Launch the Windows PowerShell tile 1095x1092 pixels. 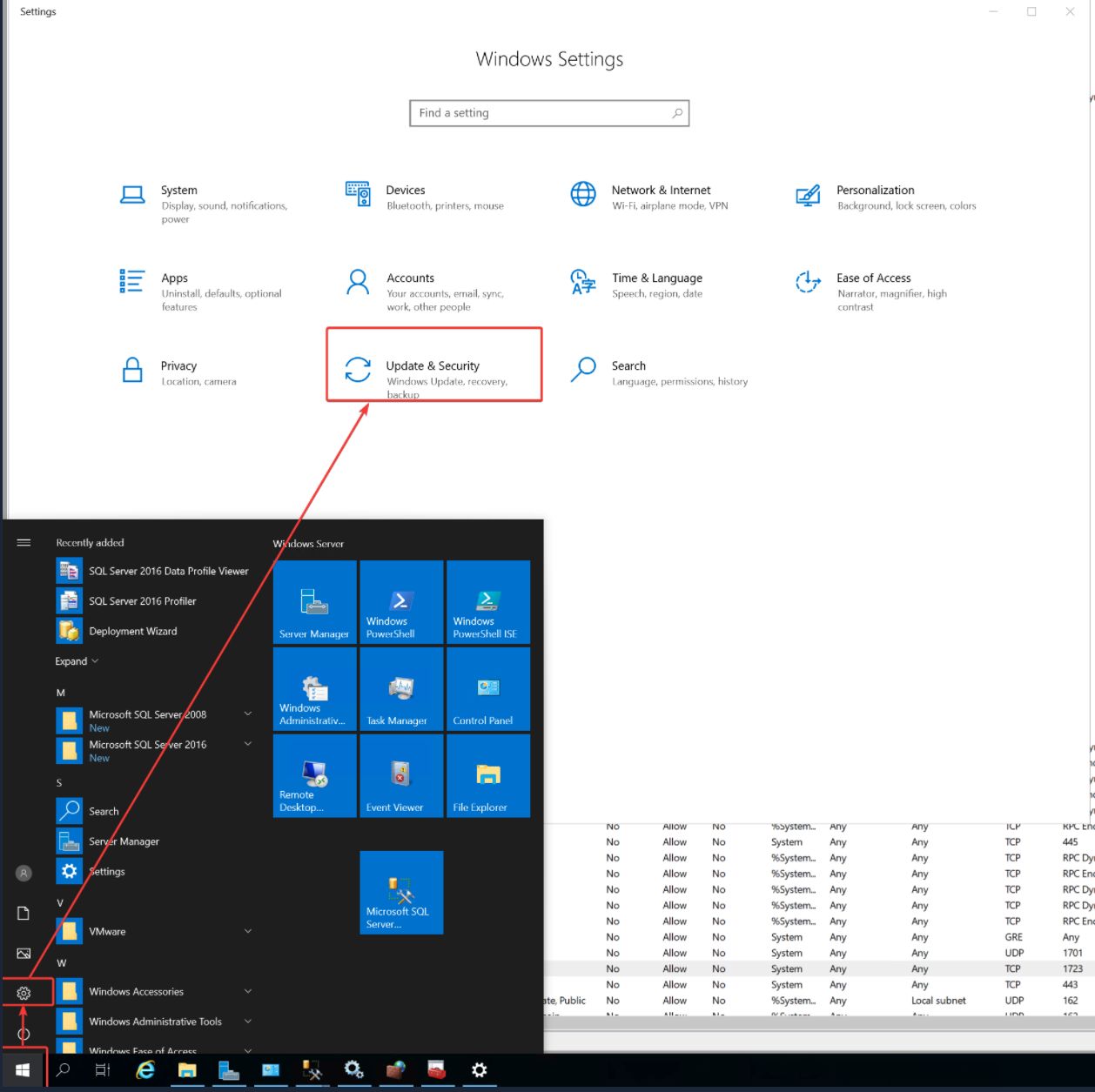point(401,602)
